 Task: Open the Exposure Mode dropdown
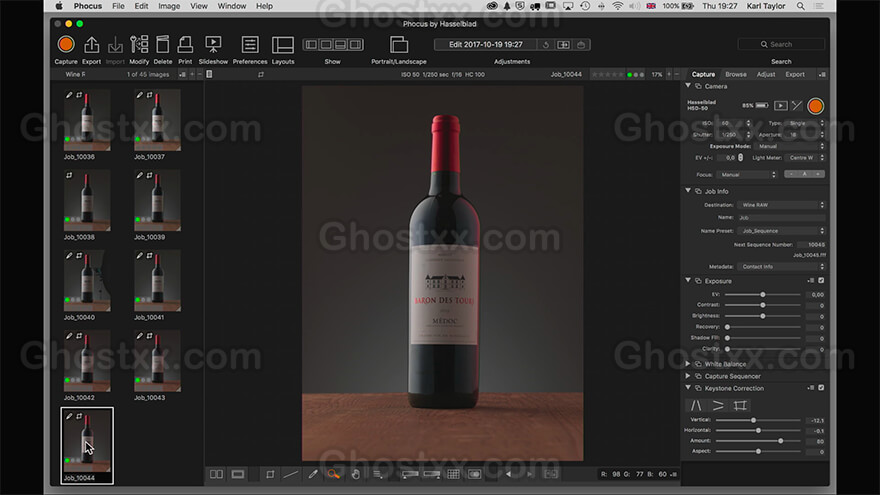(790, 146)
